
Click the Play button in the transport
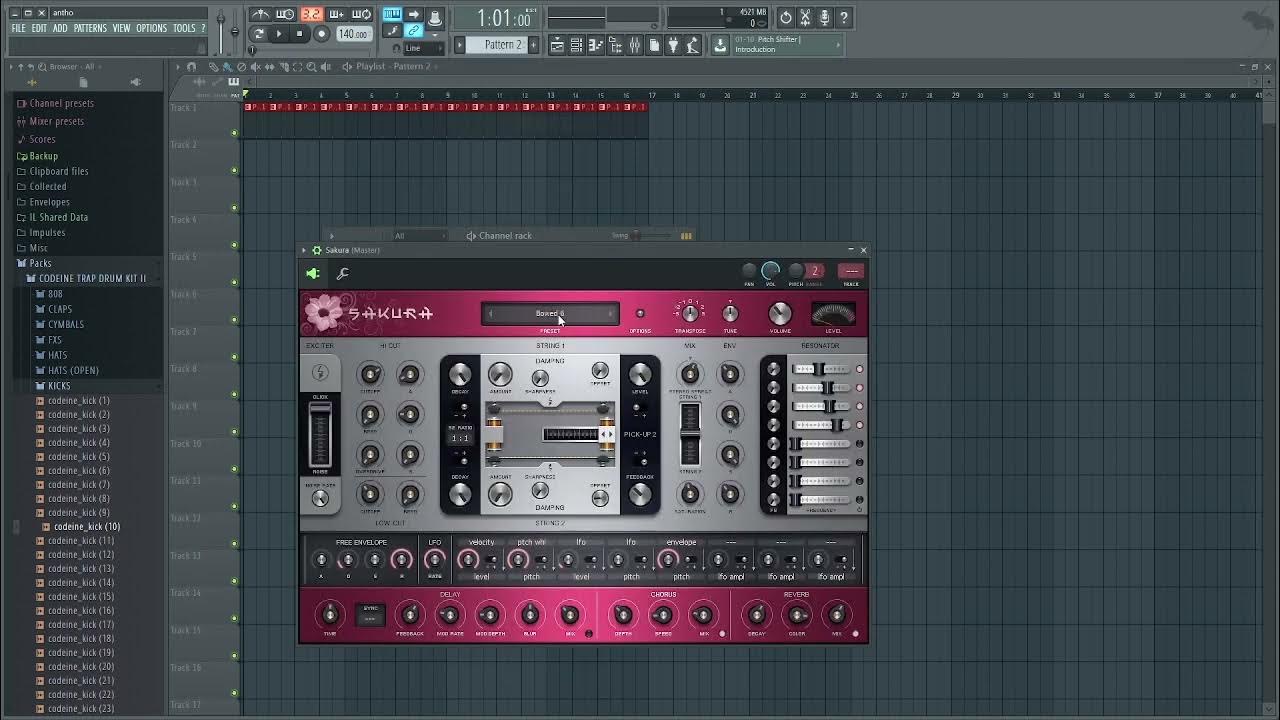(x=279, y=34)
